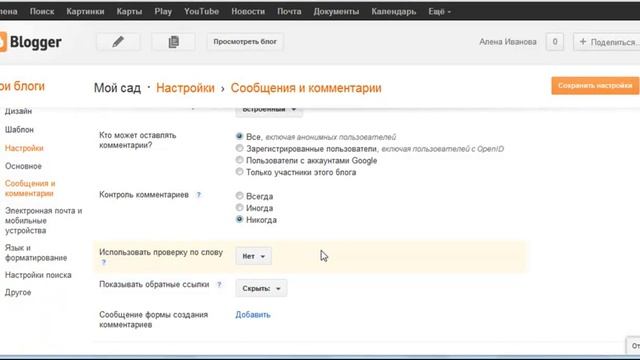
Task: Click the Использовать проверку по слову label
Action: point(161,252)
